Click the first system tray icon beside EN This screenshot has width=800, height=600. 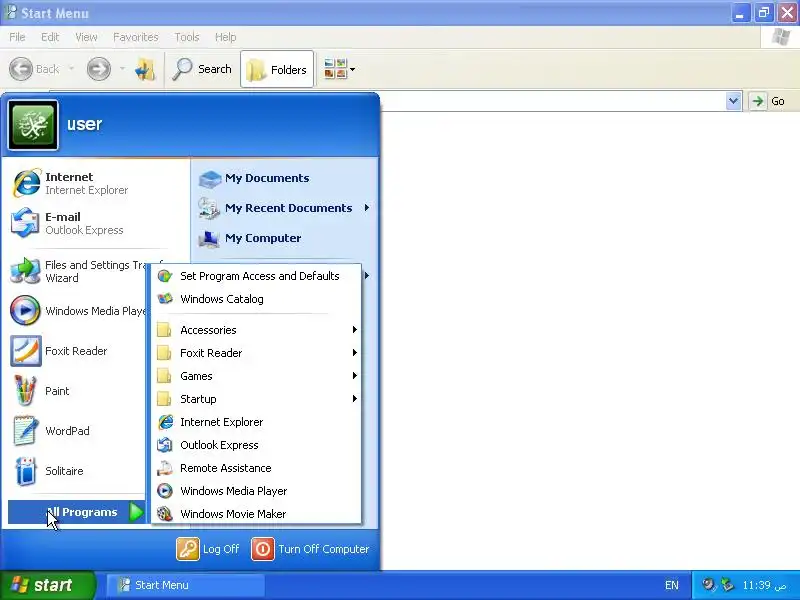(x=708, y=585)
